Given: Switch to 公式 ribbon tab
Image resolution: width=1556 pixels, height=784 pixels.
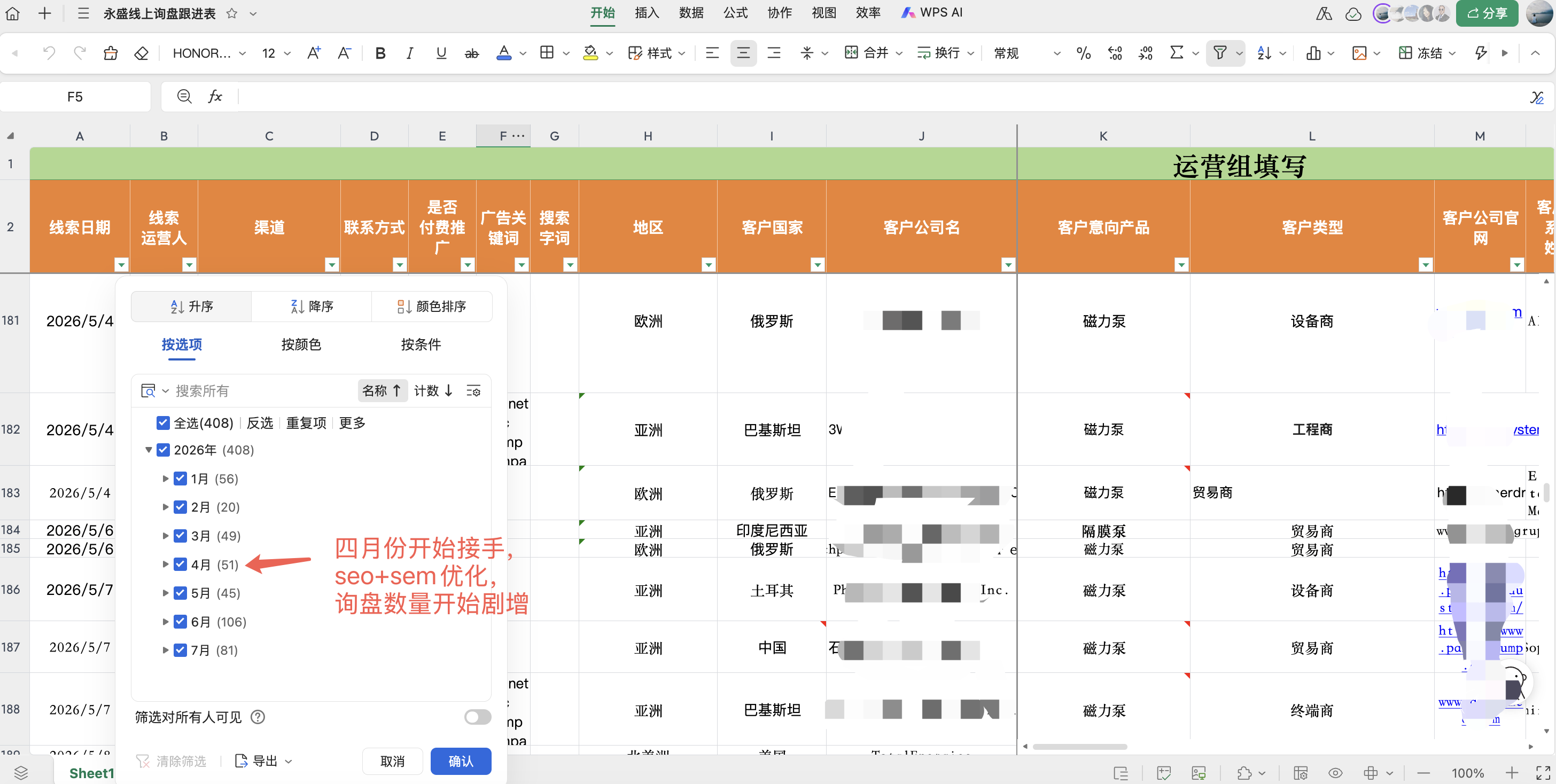Looking at the screenshot, I should click(735, 13).
